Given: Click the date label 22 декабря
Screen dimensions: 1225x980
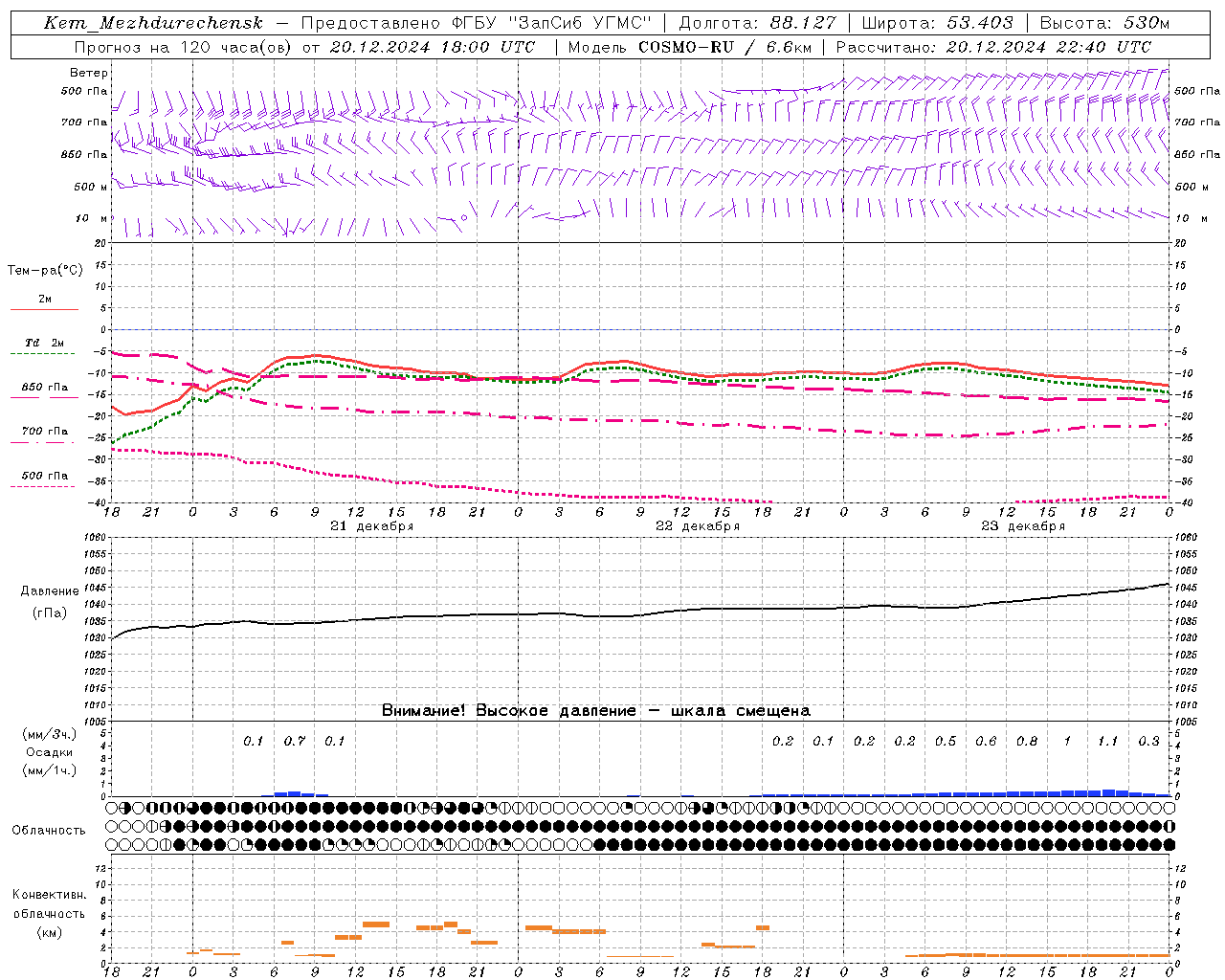Looking at the screenshot, I should [697, 526].
